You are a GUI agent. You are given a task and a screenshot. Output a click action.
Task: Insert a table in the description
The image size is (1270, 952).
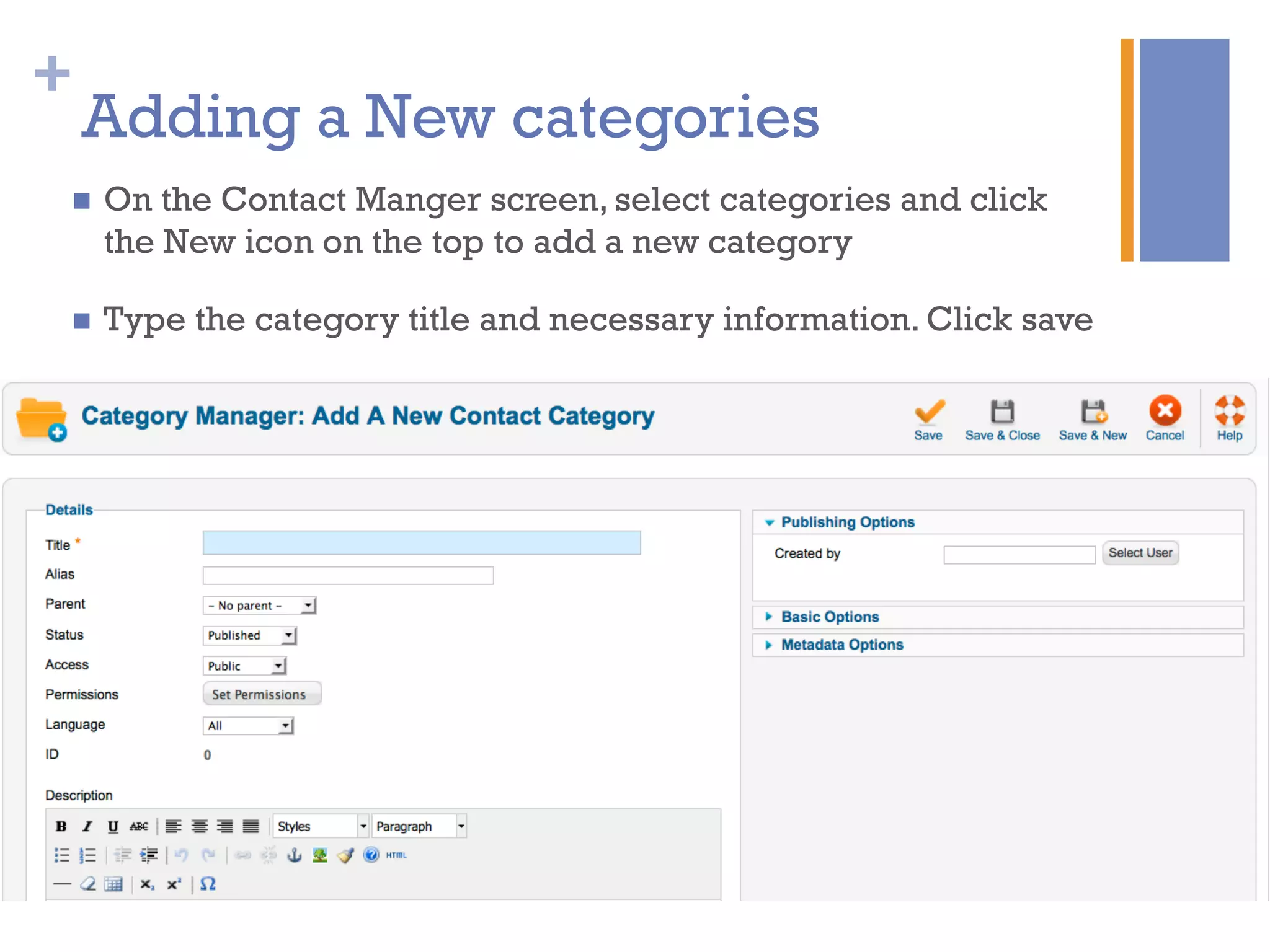pos(113,884)
